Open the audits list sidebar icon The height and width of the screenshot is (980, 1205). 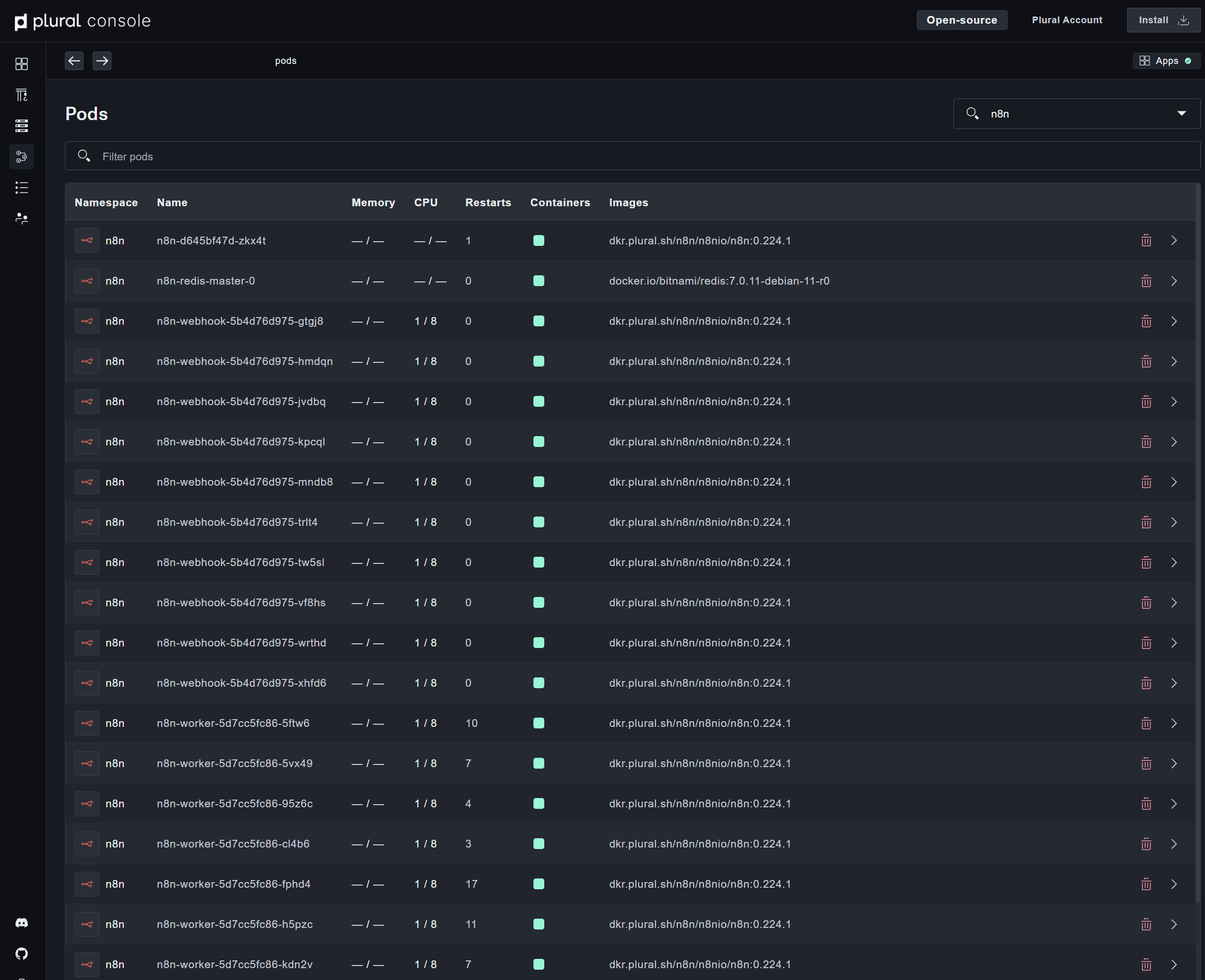pos(22,188)
